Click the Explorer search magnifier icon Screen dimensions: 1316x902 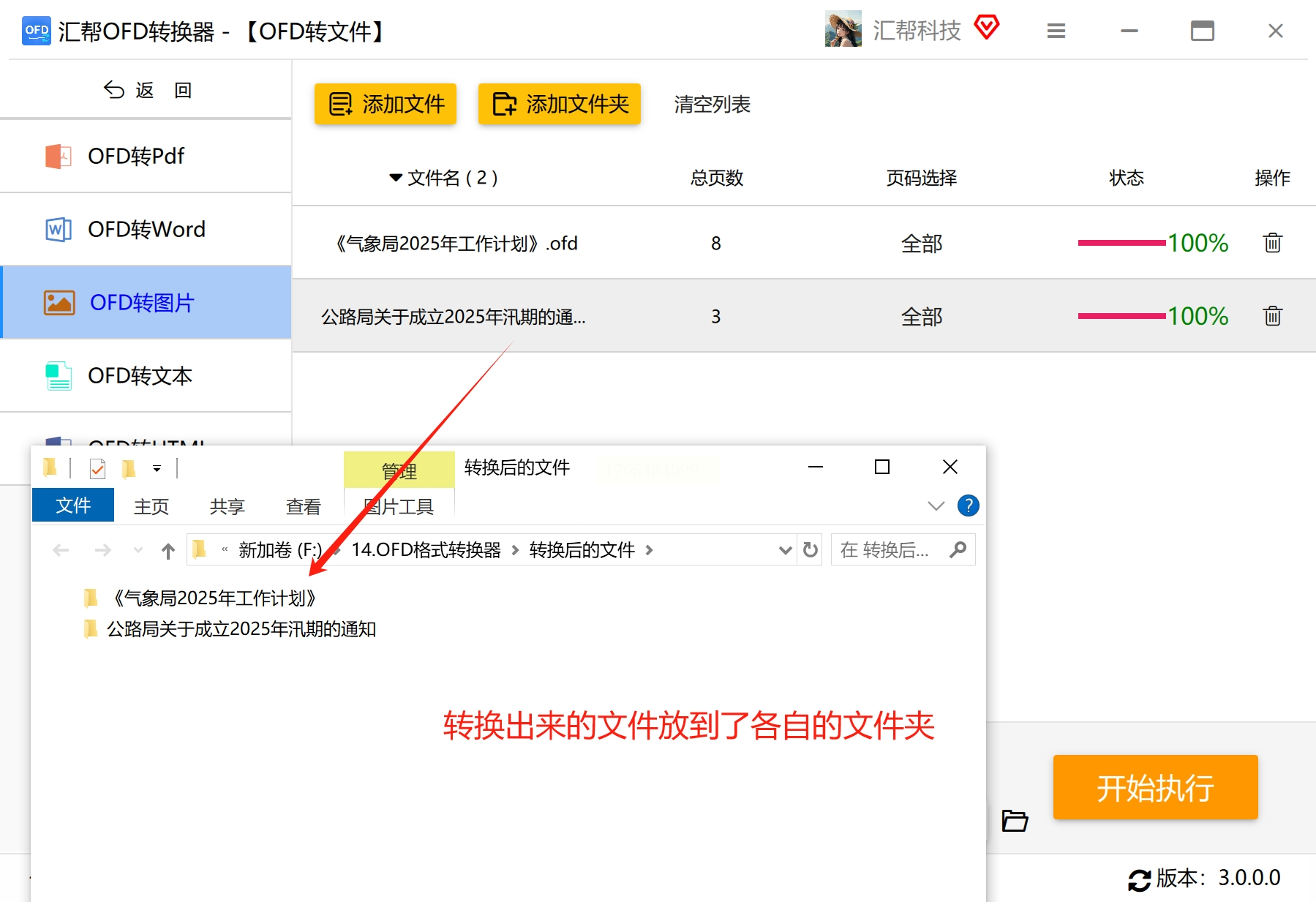958,550
